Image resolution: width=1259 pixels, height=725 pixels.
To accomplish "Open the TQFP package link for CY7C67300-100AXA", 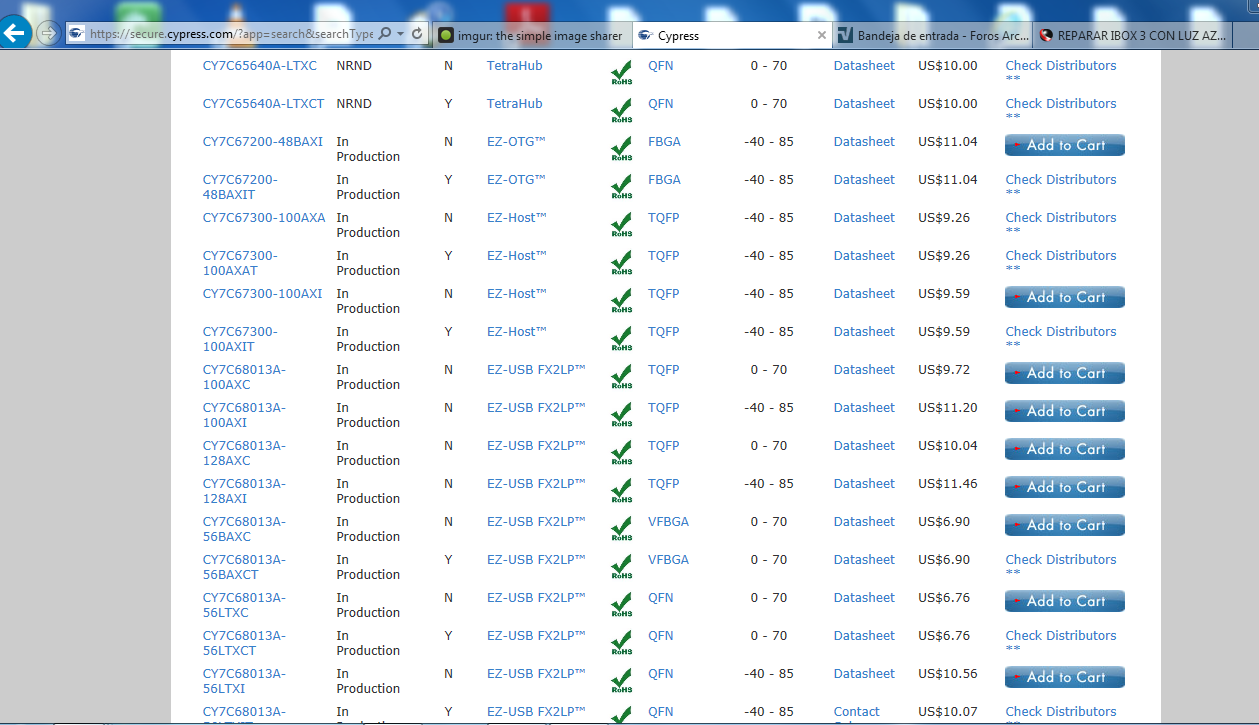I will 663,218.
